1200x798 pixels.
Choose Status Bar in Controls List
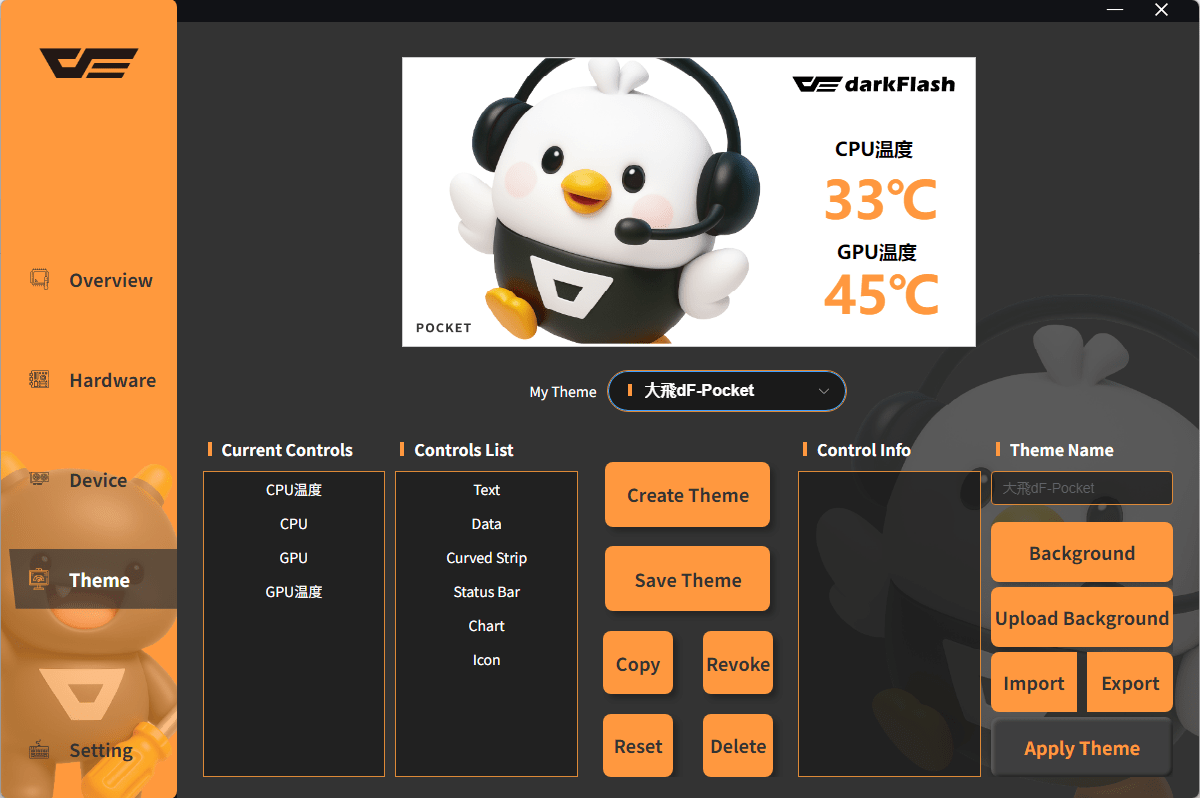click(x=487, y=592)
